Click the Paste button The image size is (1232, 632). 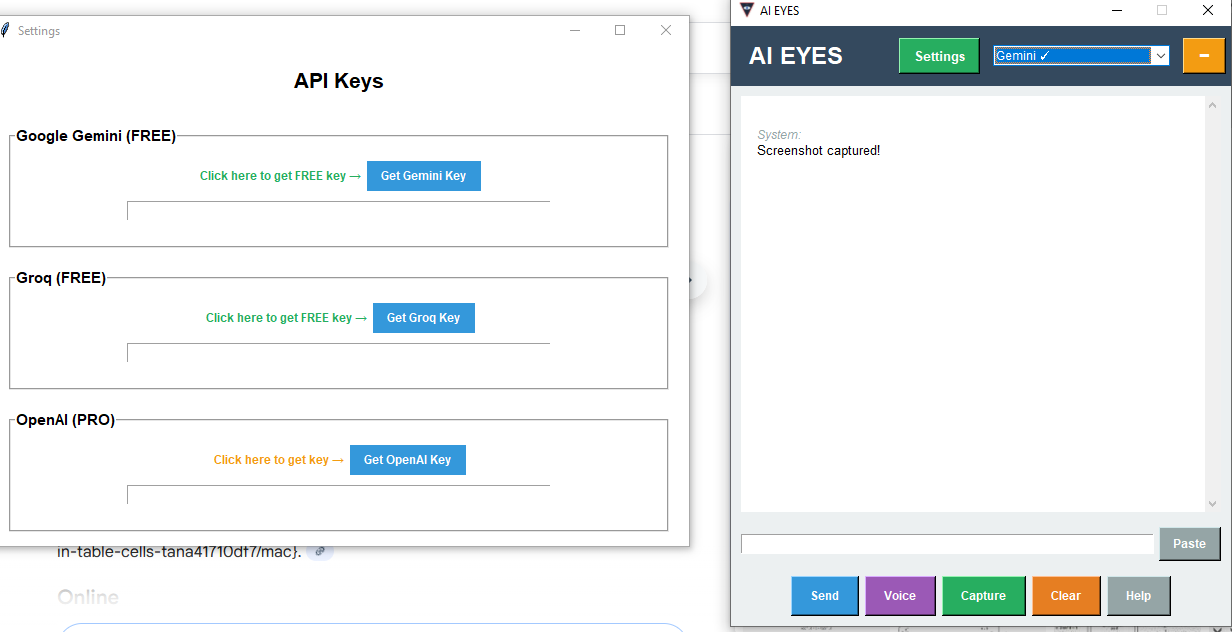coord(1189,543)
